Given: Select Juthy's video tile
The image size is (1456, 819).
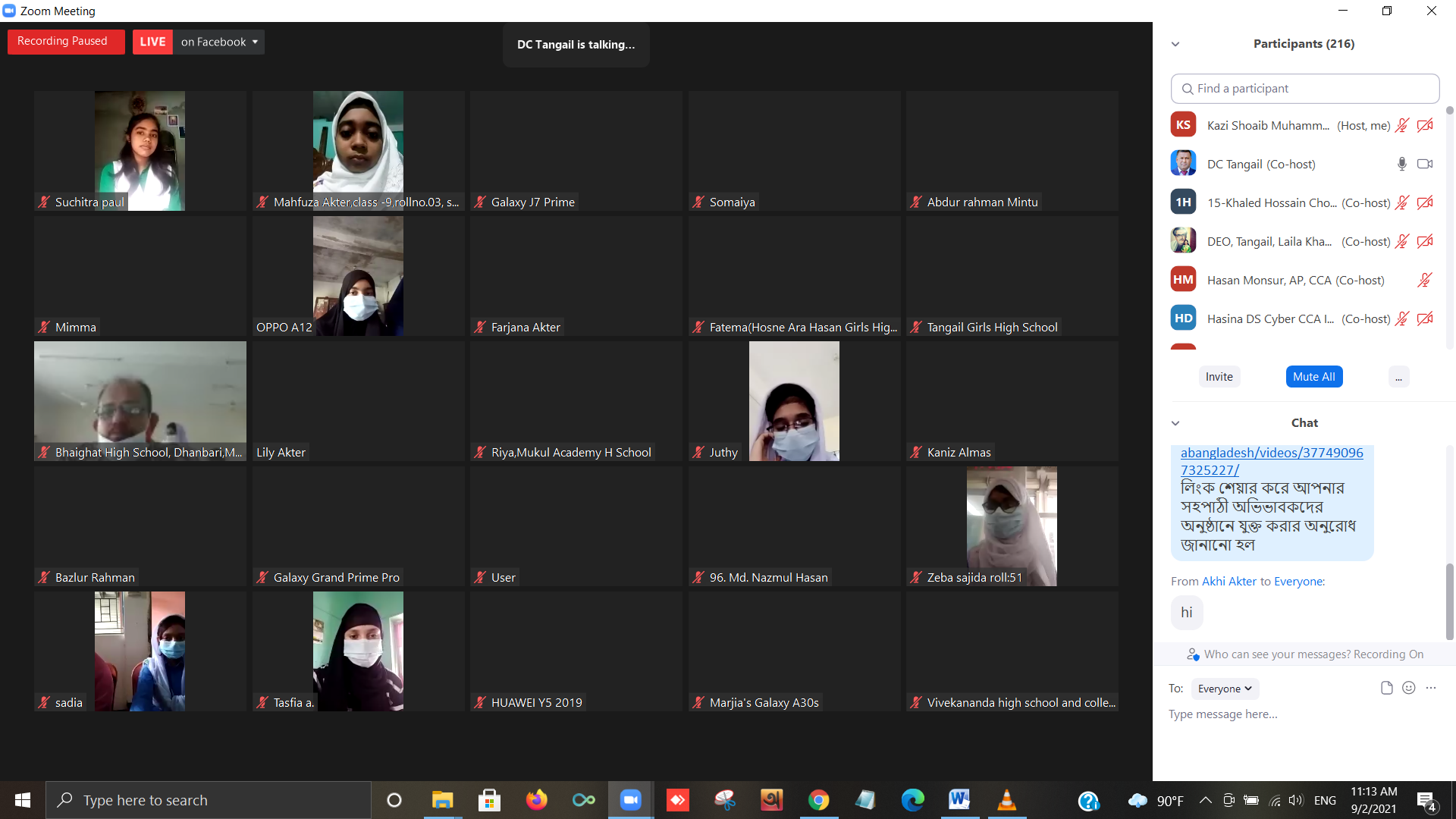Looking at the screenshot, I should pos(794,401).
